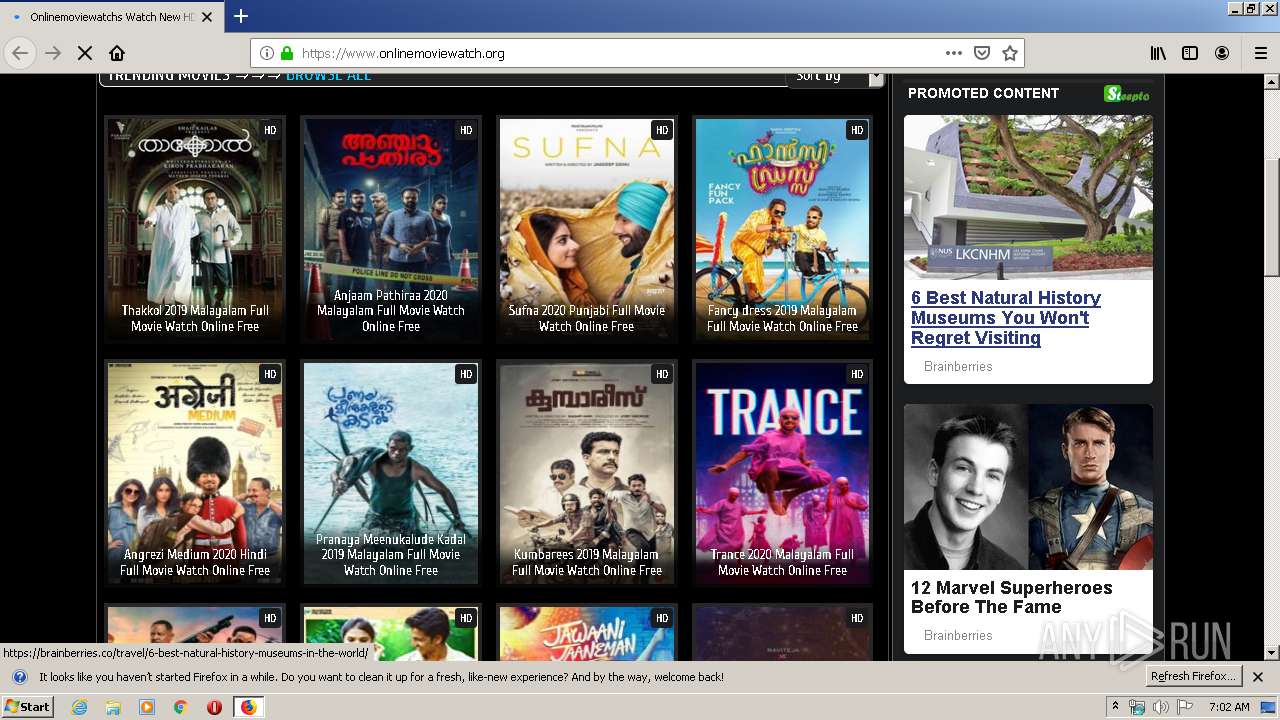Stop loading the current page

tap(85, 53)
